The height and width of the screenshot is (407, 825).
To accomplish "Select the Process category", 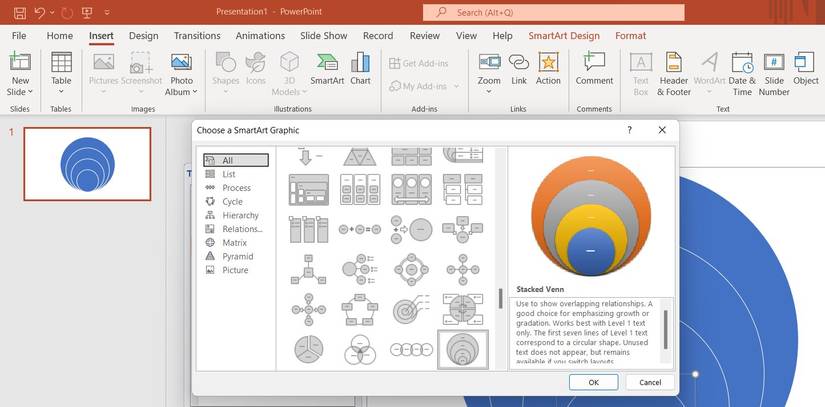I will [236, 188].
